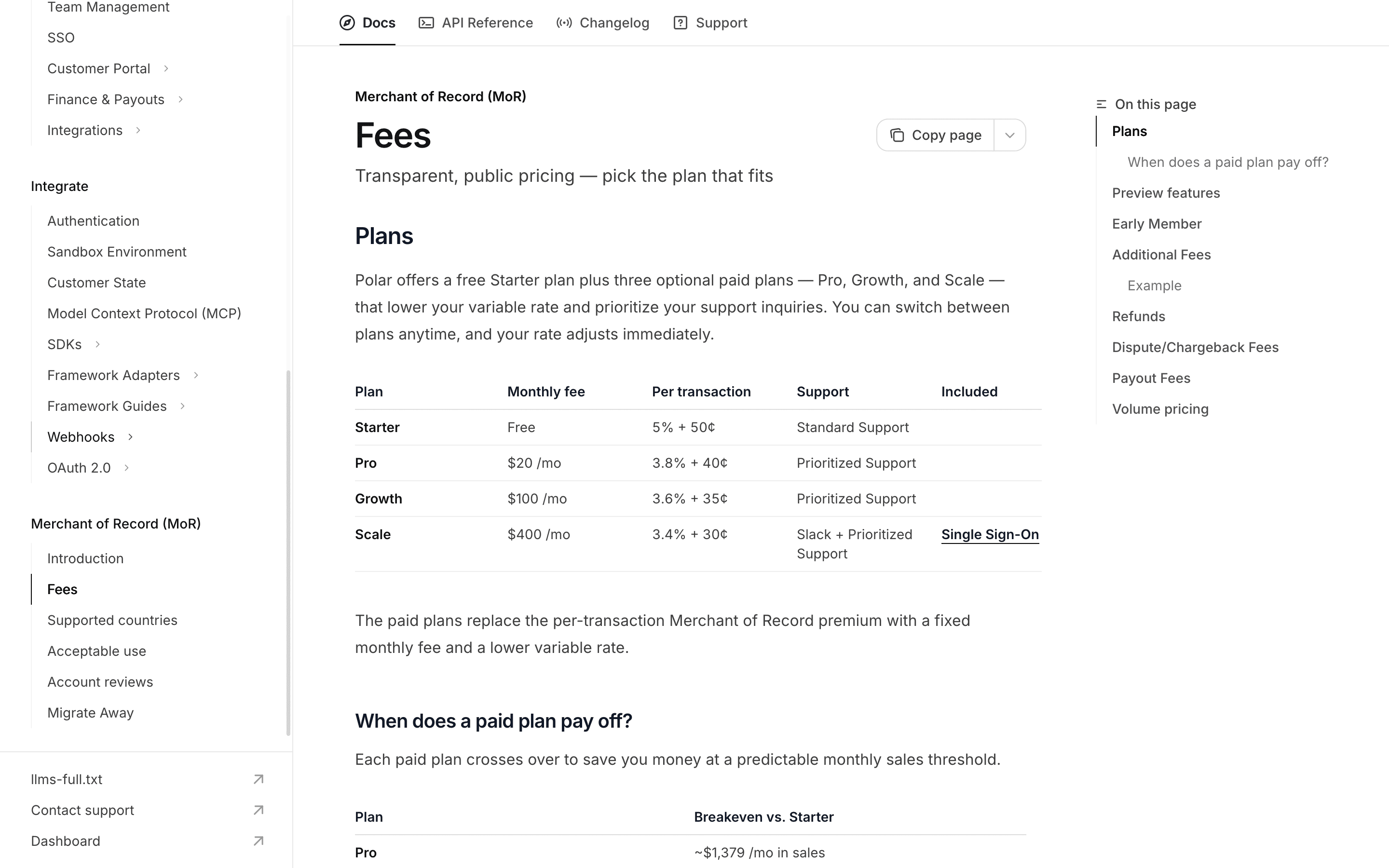Open Model Context Protocol (MCP) page
Image resolution: width=1389 pixels, height=868 pixels.
(144, 314)
